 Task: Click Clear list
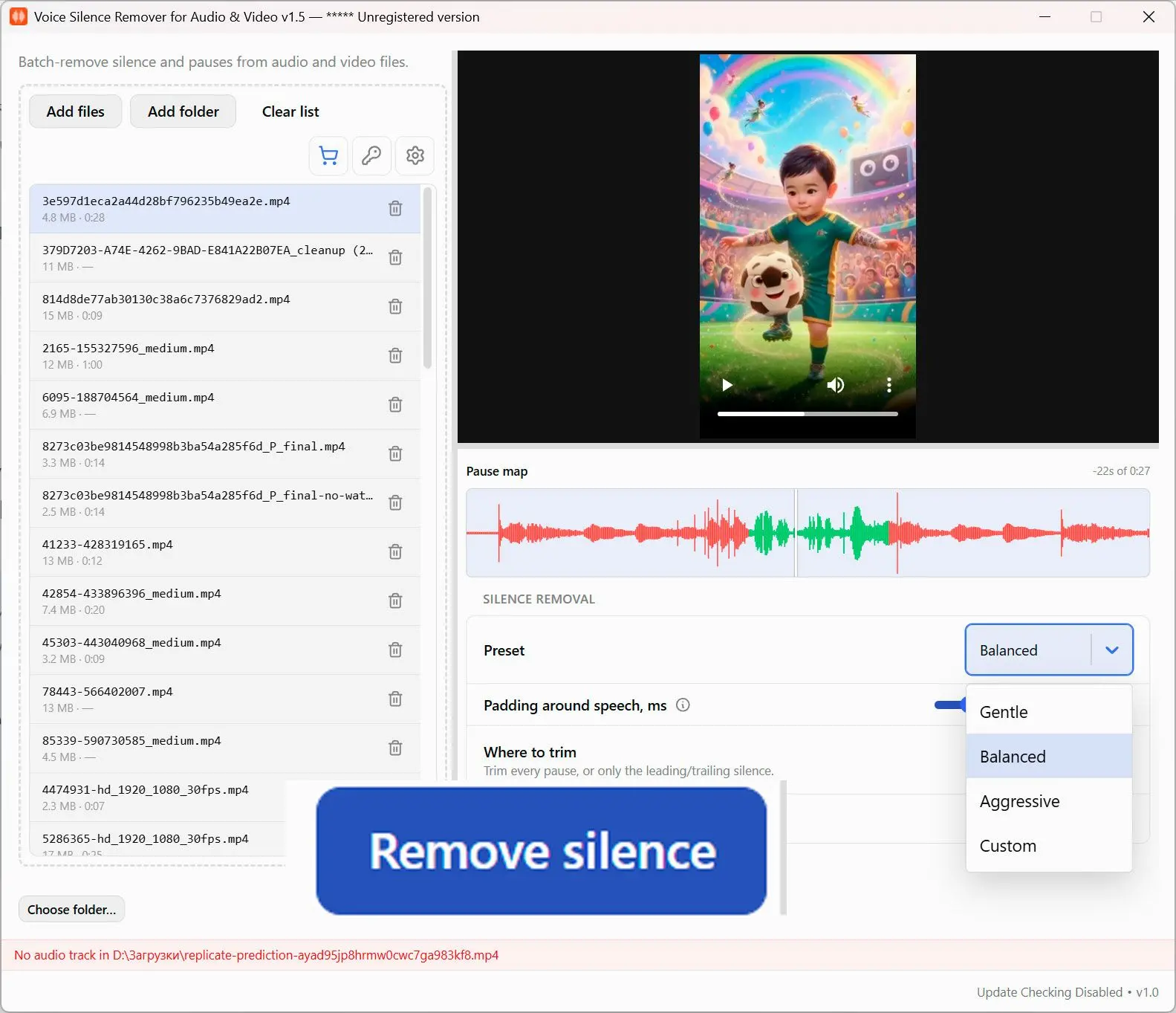click(290, 111)
